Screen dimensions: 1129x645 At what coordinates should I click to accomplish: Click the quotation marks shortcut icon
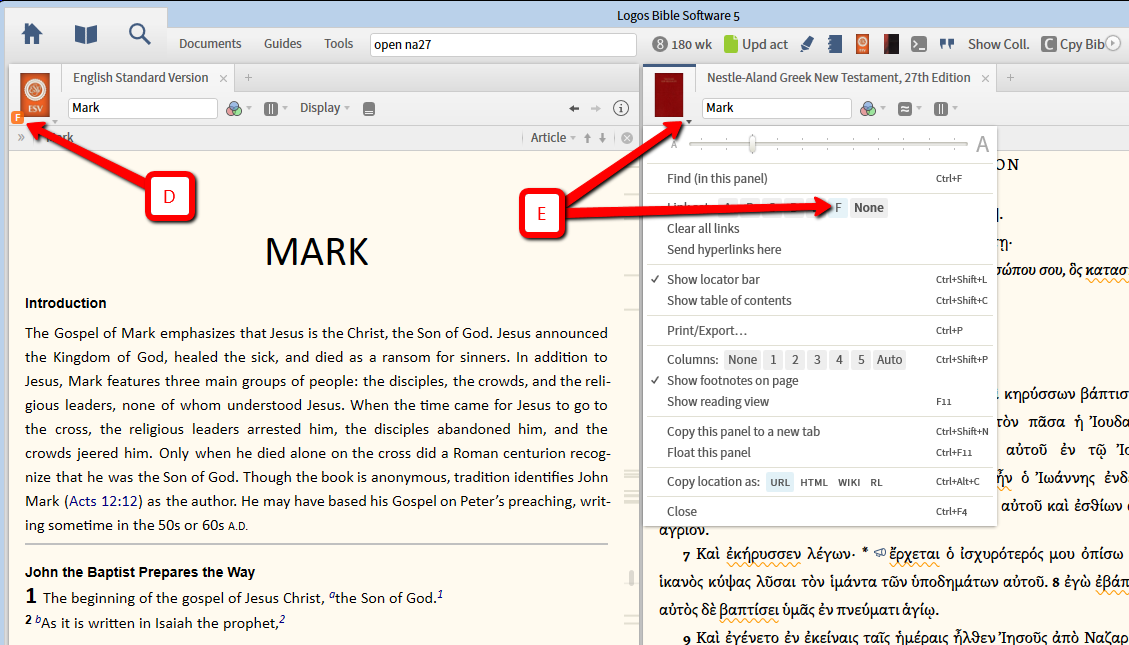[947, 44]
